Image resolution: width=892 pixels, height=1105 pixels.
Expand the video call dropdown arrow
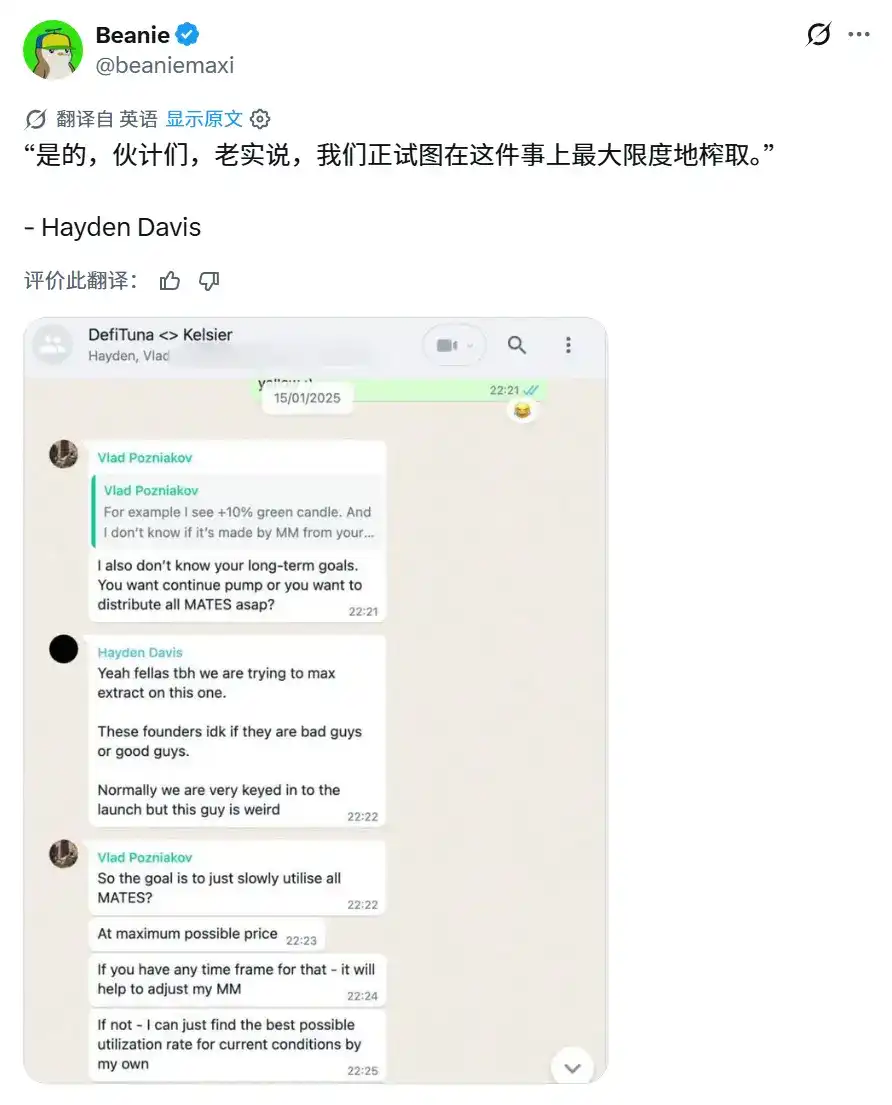tap(470, 345)
